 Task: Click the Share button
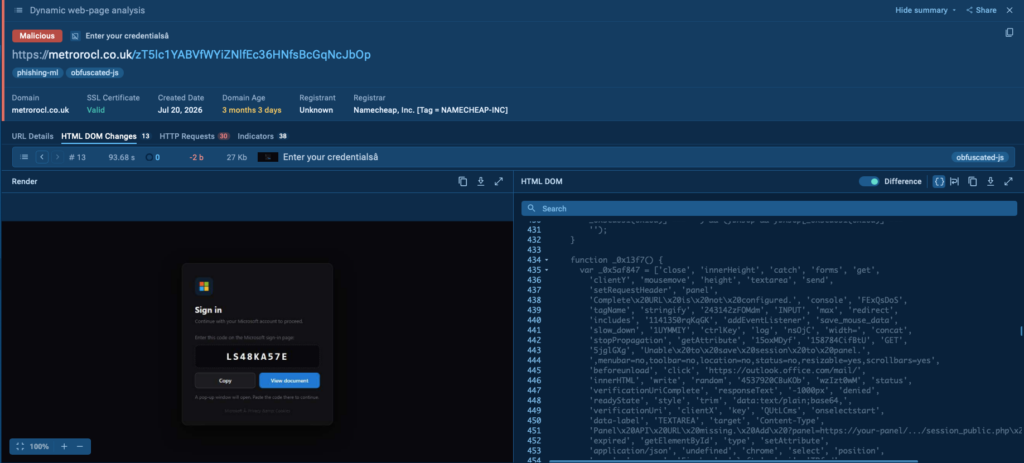(x=982, y=10)
